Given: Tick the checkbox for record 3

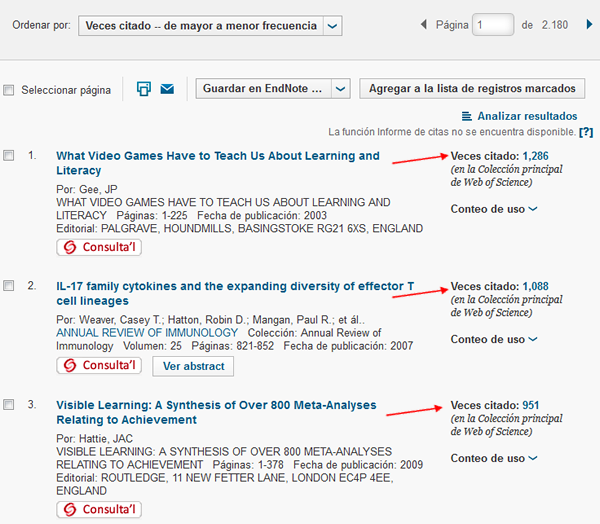Looking at the screenshot, I should tap(9, 405).
